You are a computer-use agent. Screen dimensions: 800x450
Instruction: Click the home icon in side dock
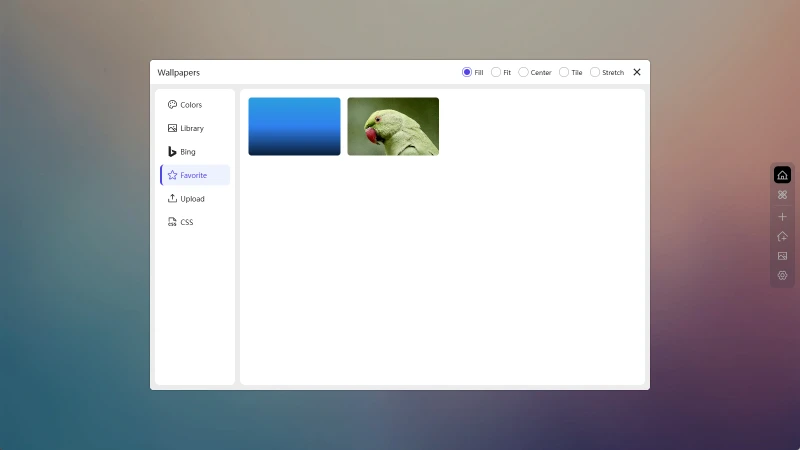click(x=782, y=175)
